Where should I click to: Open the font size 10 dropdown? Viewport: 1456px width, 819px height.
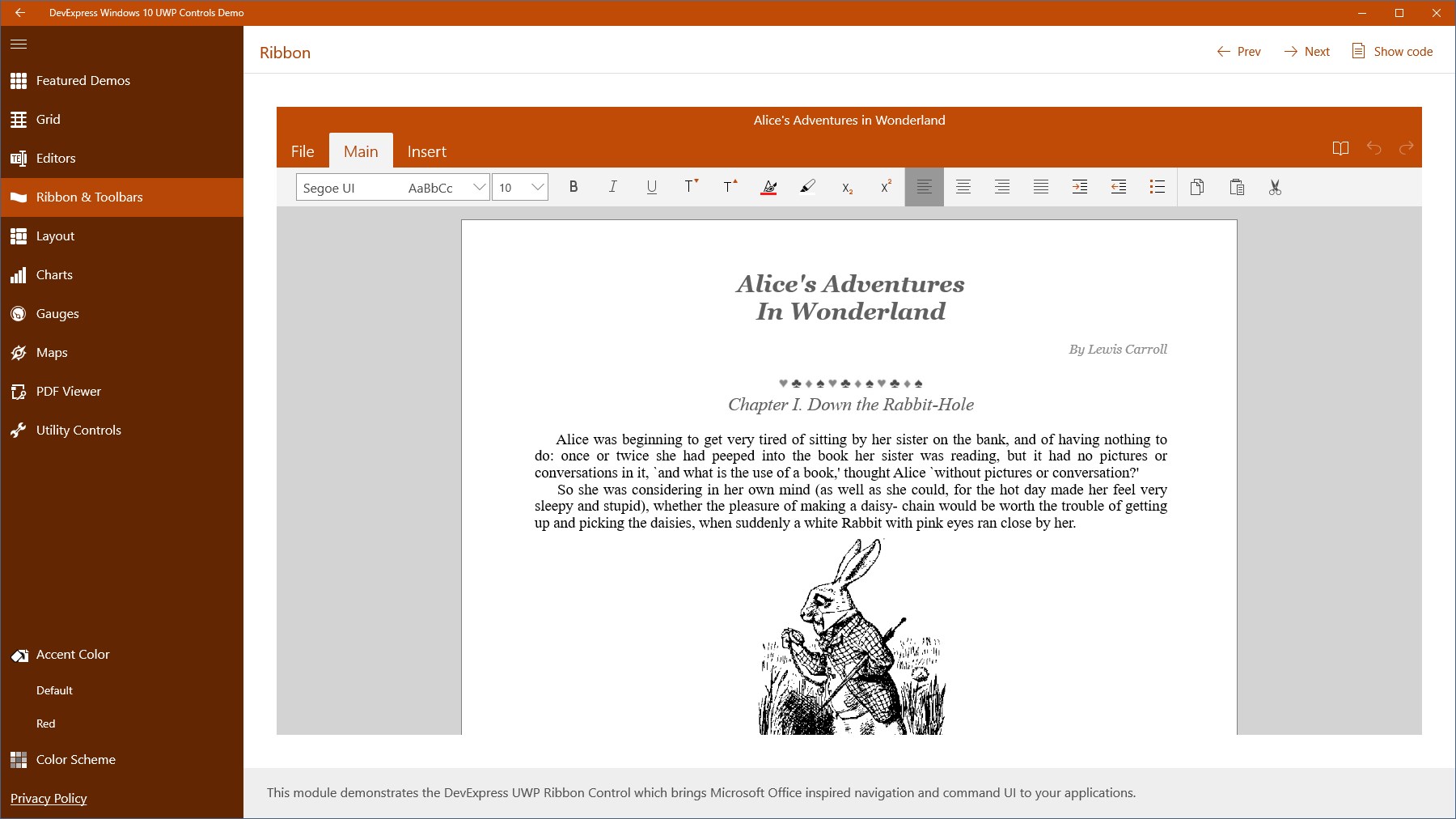click(x=520, y=188)
